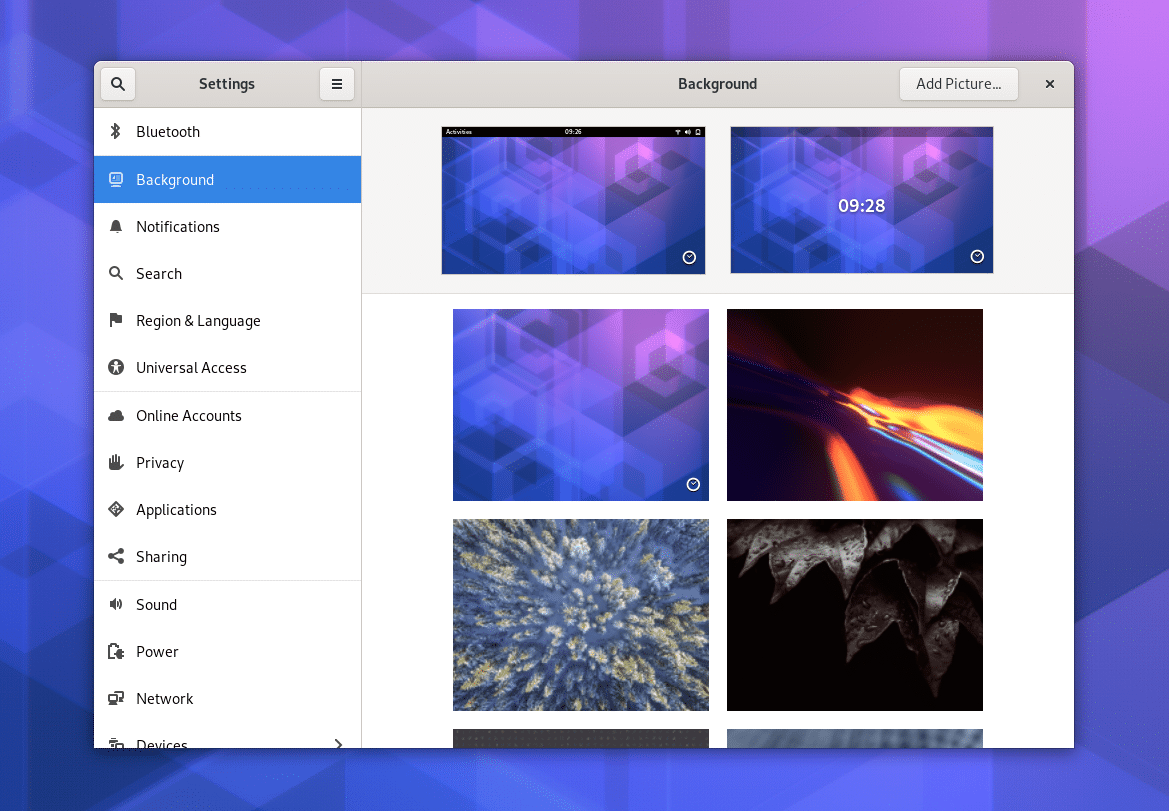Open Region & Language via flag icon
Image resolution: width=1169 pixels, height=811 pixels.
pyautogui.click(x=116, y=320)
